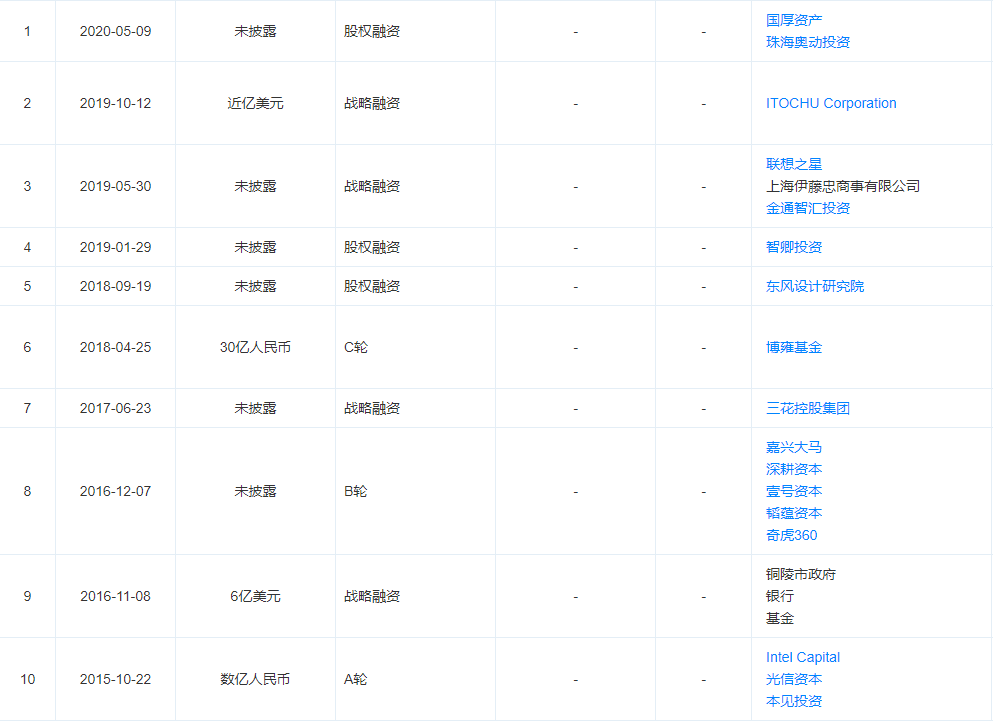Click 未披露 in the 2017-06-23 row
Screen dimensions: 993x721
pyautogui.click(x=255, y=408)
